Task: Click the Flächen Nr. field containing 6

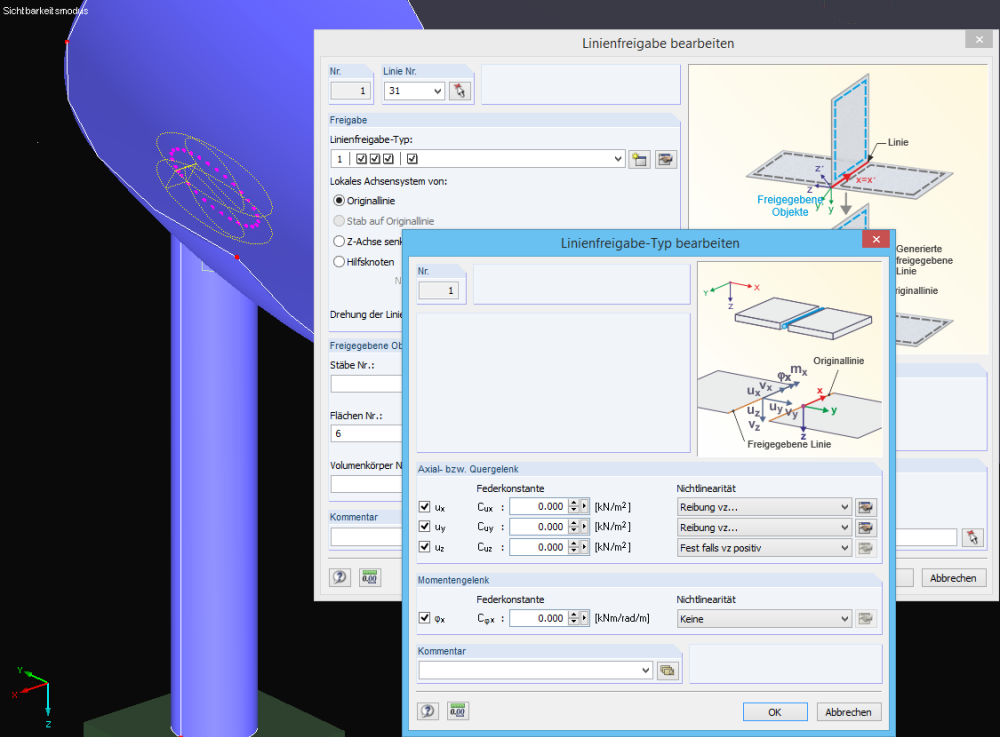Action: click(x=367, y=434)
